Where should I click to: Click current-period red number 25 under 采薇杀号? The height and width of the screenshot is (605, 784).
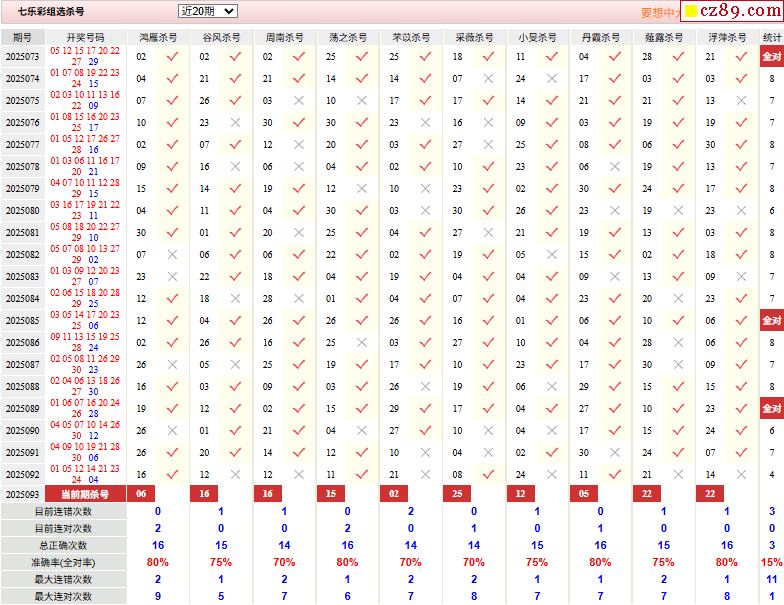click(x=457, y=494)
